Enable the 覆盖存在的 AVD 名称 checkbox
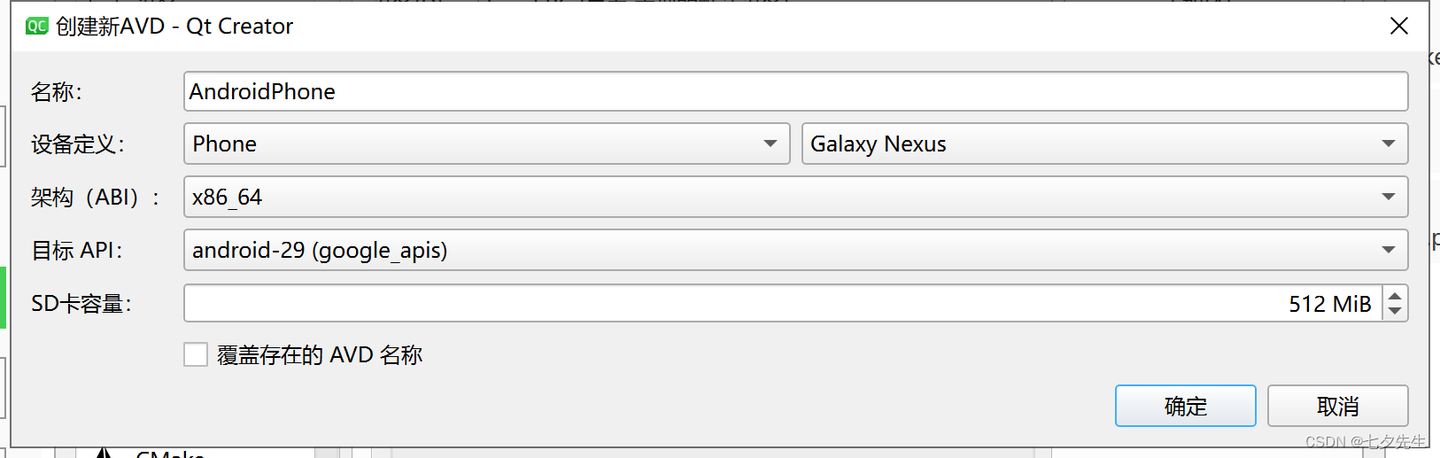The image size is (1440, 458). click(196, 355)
